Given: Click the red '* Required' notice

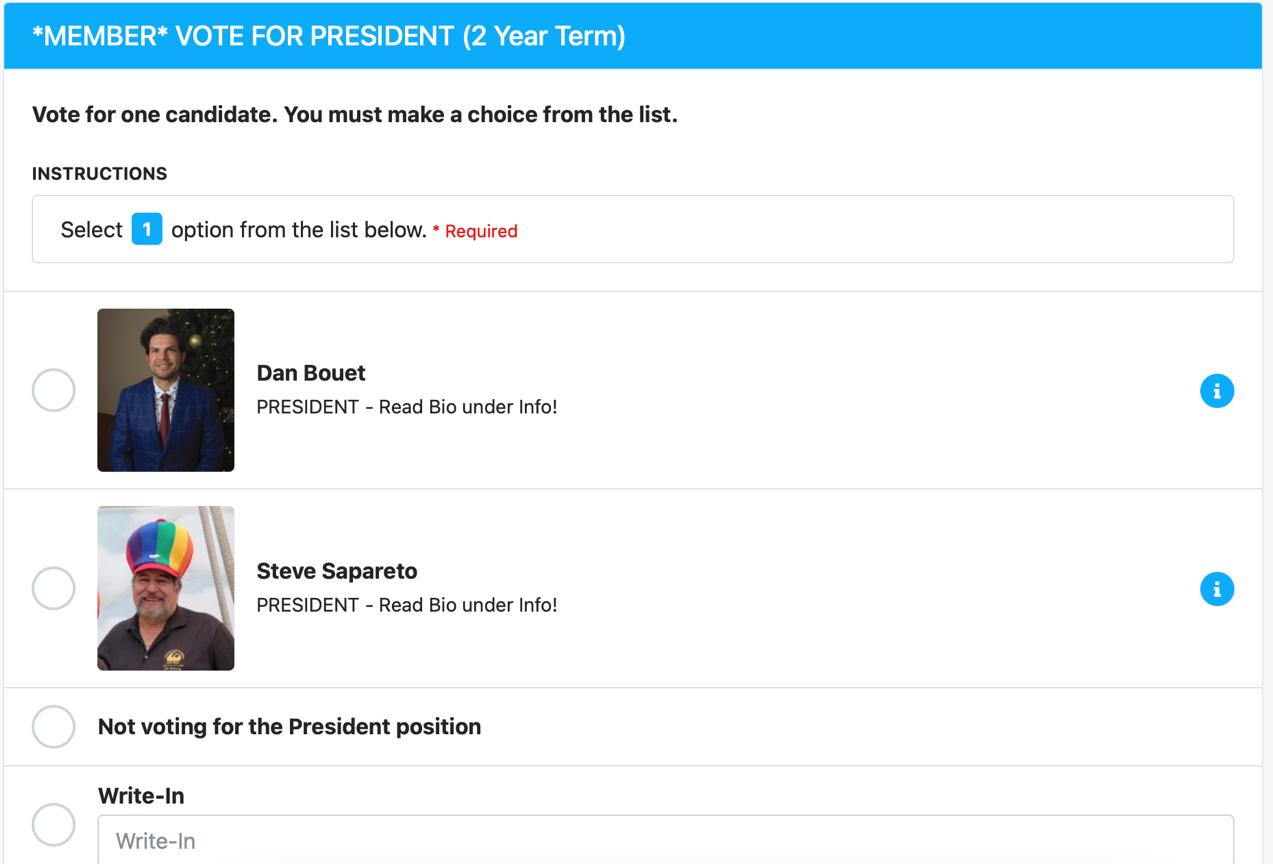Looking at the screenshot, I should (475, 231).
